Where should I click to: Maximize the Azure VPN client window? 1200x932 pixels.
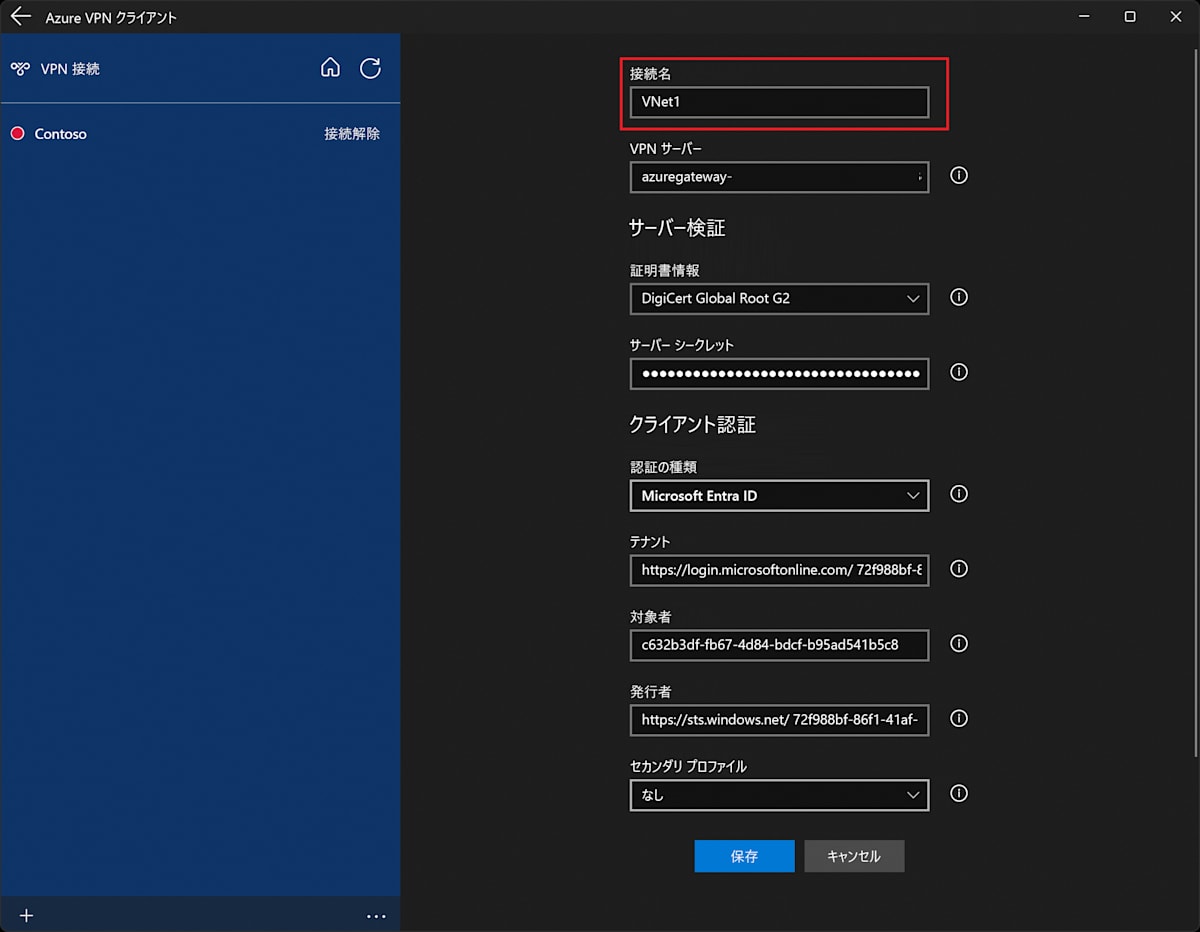click(1130, 17)
